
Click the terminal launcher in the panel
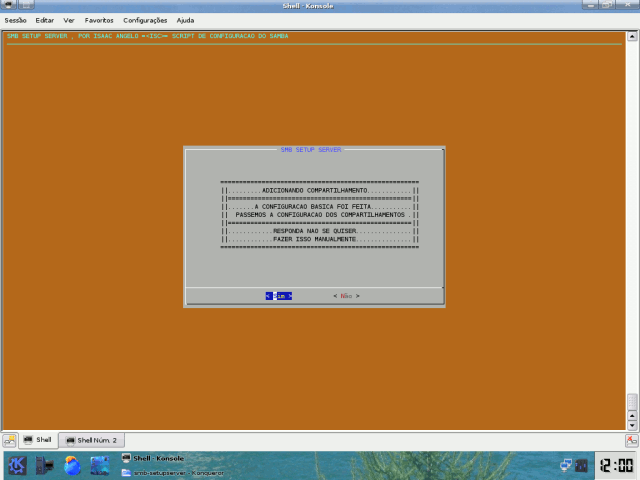tap(44, 465)
